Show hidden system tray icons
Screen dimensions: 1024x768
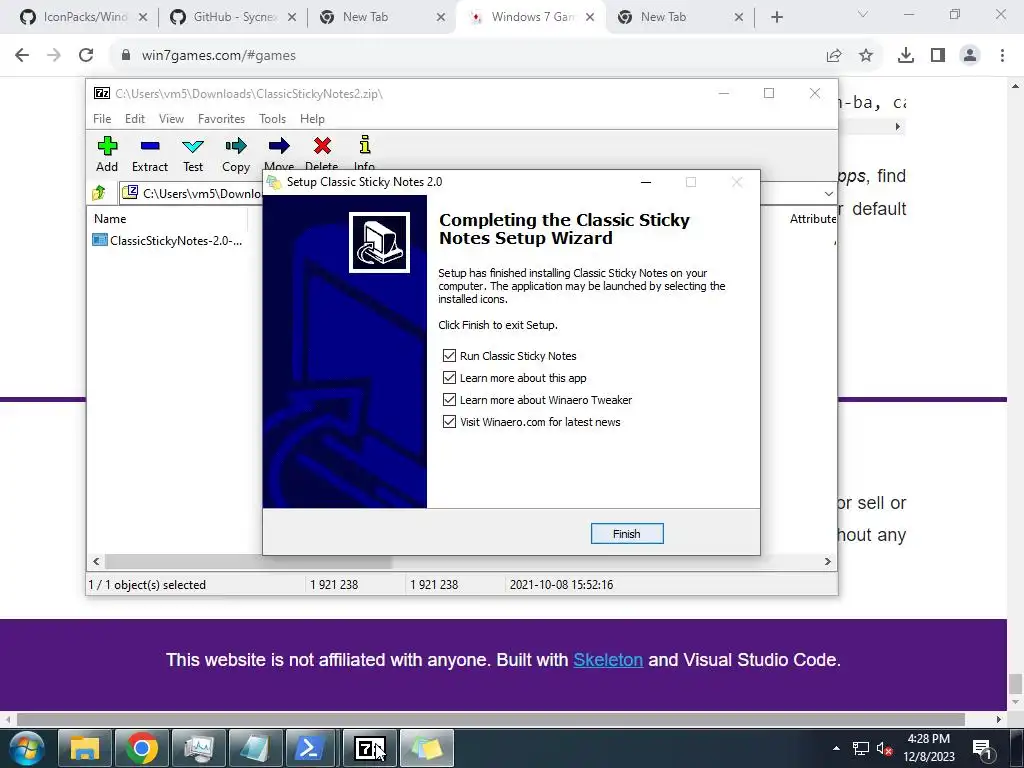(x=836, y=748)
